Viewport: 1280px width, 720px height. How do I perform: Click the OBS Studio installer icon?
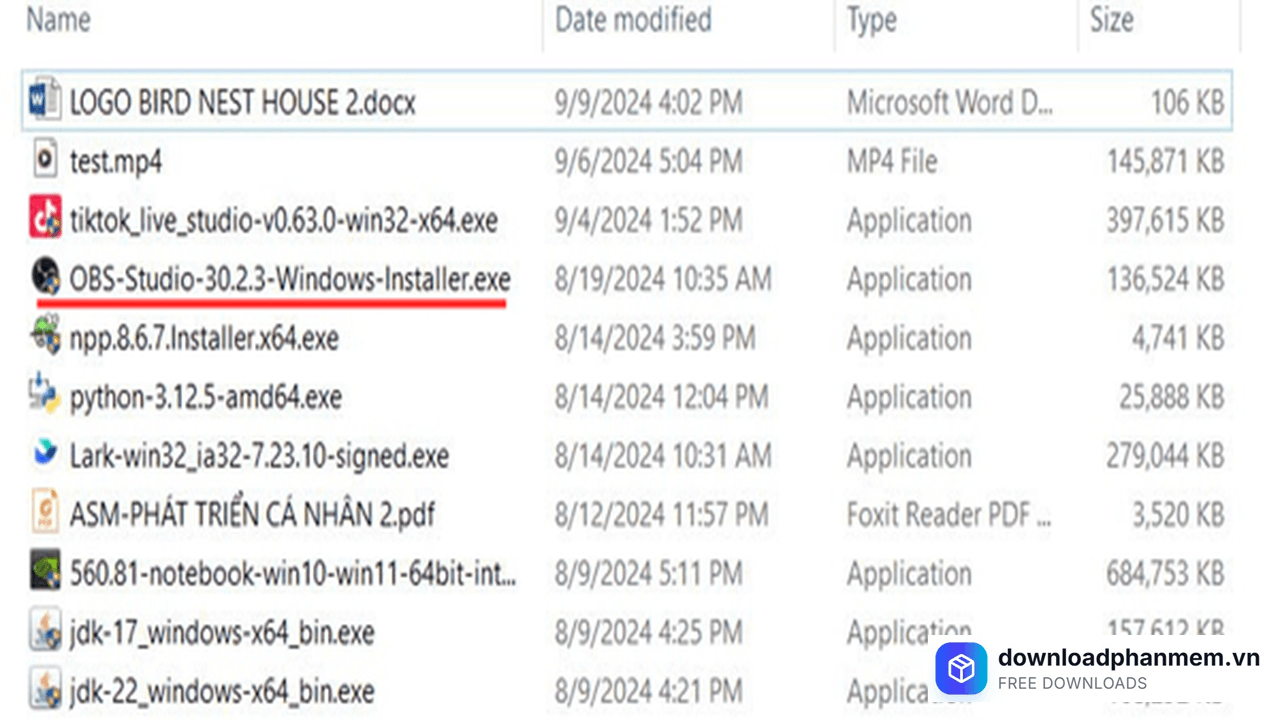tap(45, 278)
